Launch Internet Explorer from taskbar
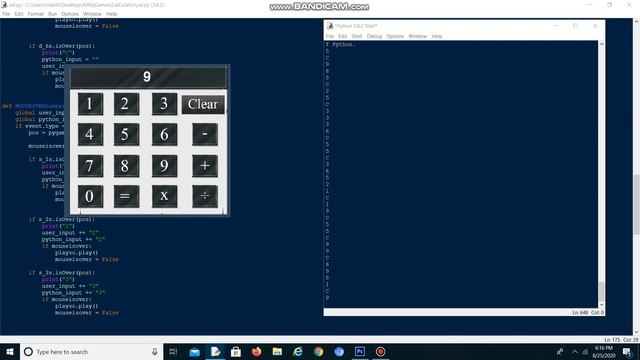 (x=298, y=352)
